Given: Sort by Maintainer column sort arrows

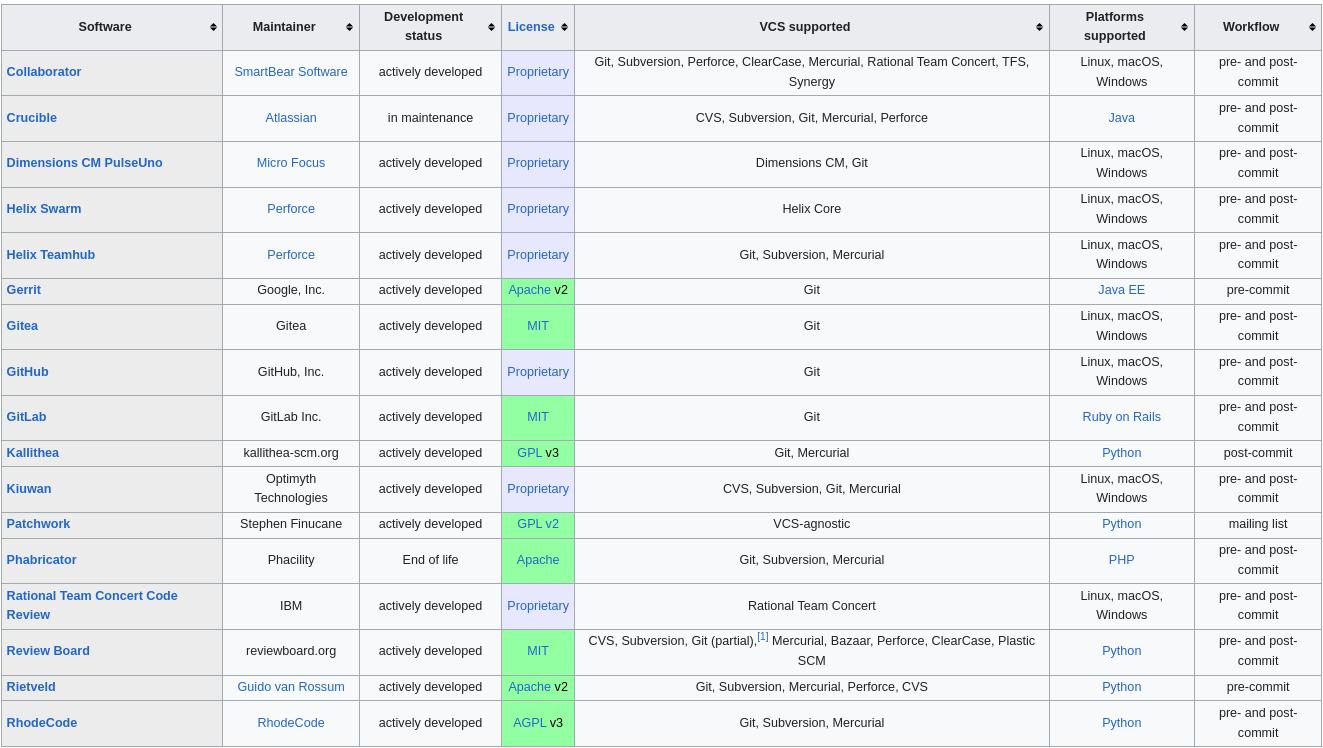Looking at the screenshot, I should [x=349, y=27].
